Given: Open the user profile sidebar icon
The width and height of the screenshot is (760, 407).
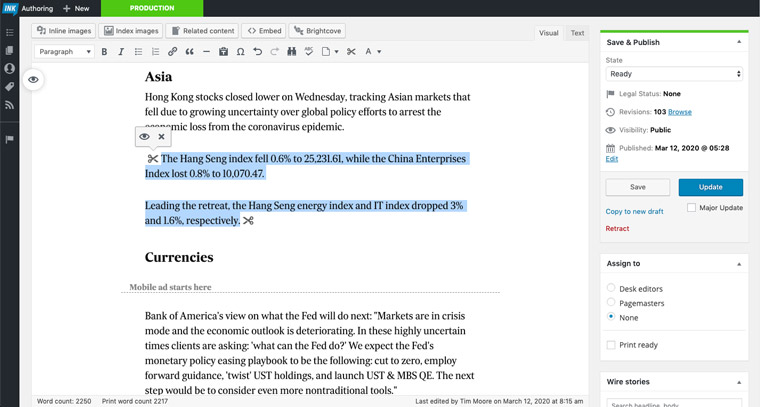Looking at the screenshot, I should click(9, 68).
